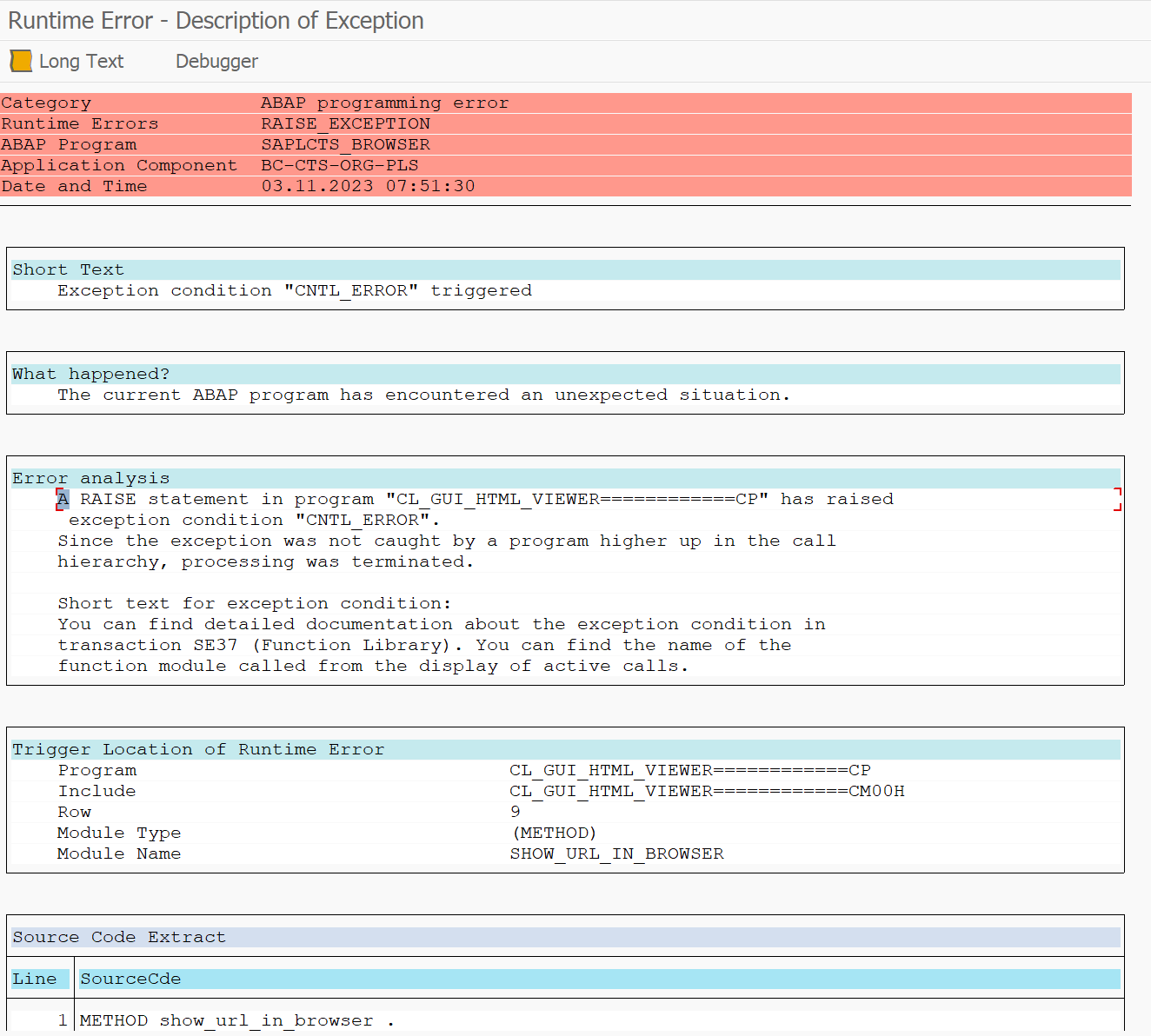Screen dimensions: 1151x1036
Task: Click source line METHOD show_url_in_browser
Action: [x=236, y=1020]
